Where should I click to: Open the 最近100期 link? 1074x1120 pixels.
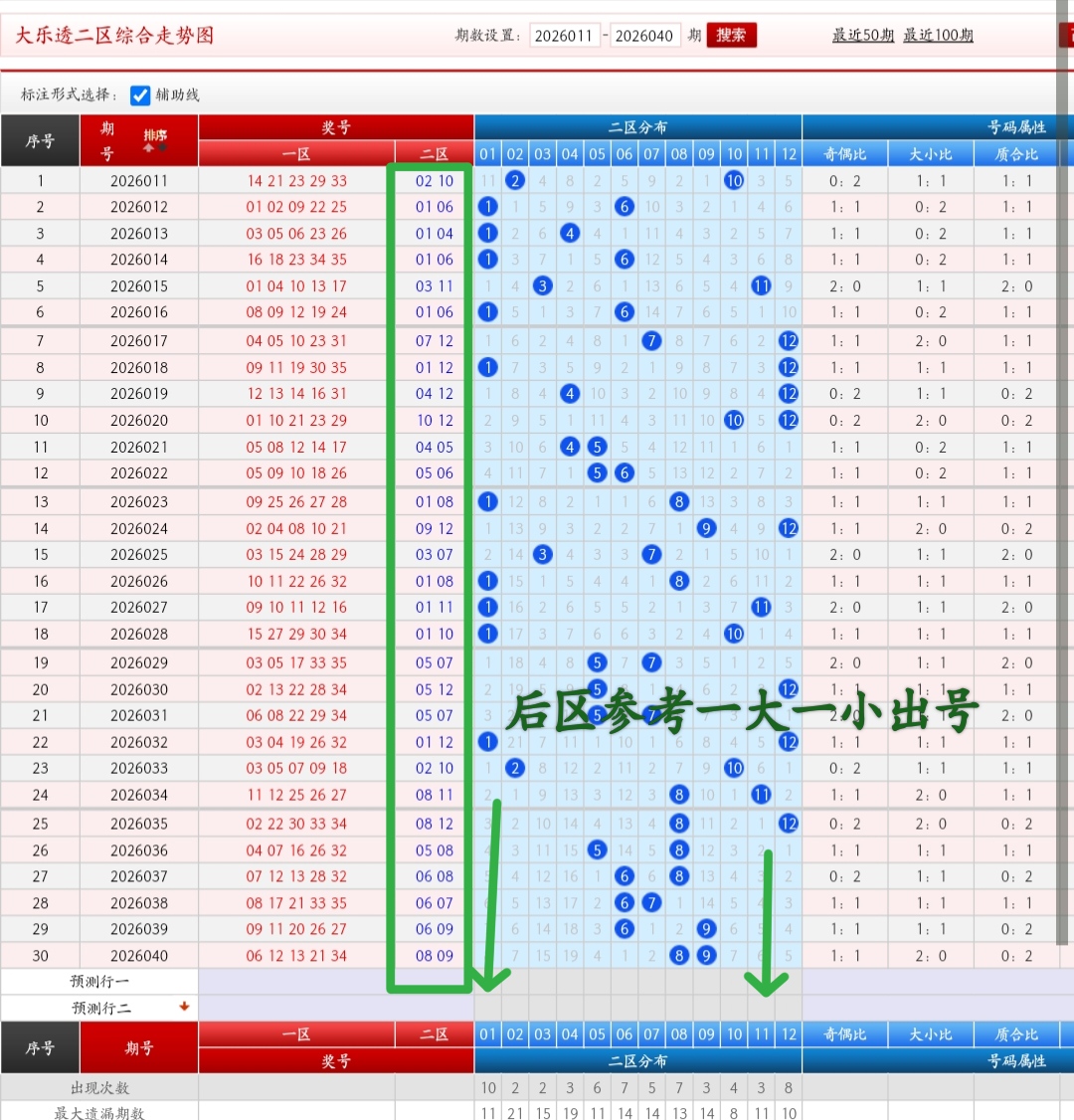(938, 35)
